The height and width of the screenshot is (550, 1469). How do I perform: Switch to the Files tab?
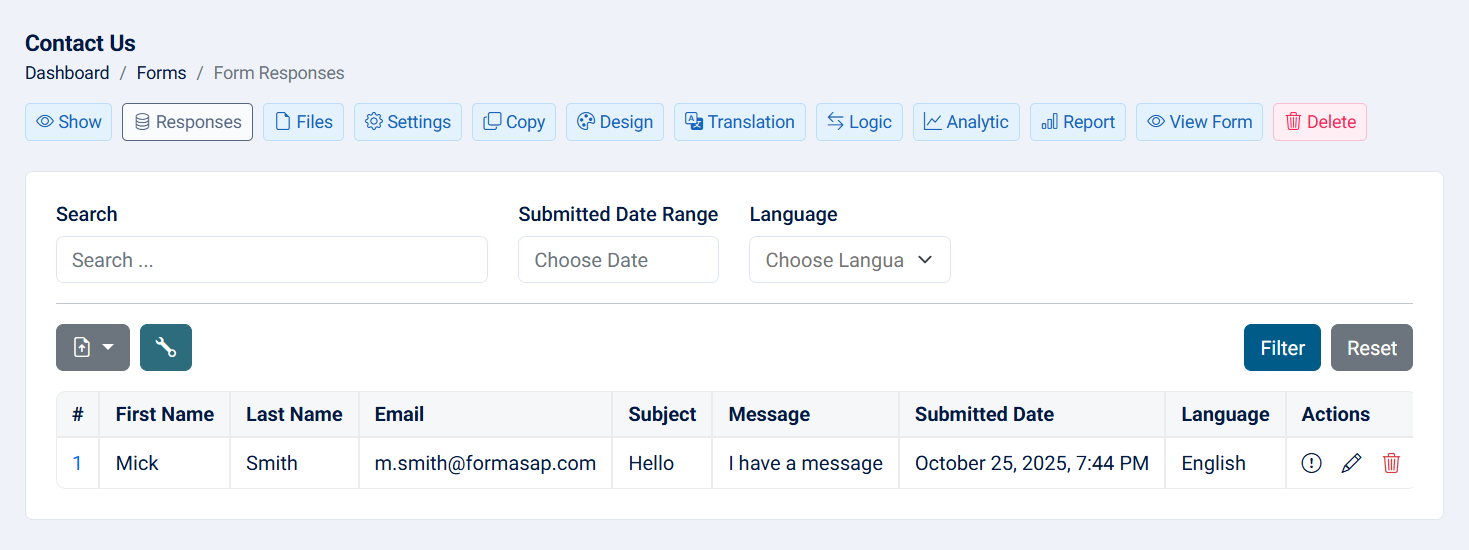pyautogui.click(x=303, y=122)
